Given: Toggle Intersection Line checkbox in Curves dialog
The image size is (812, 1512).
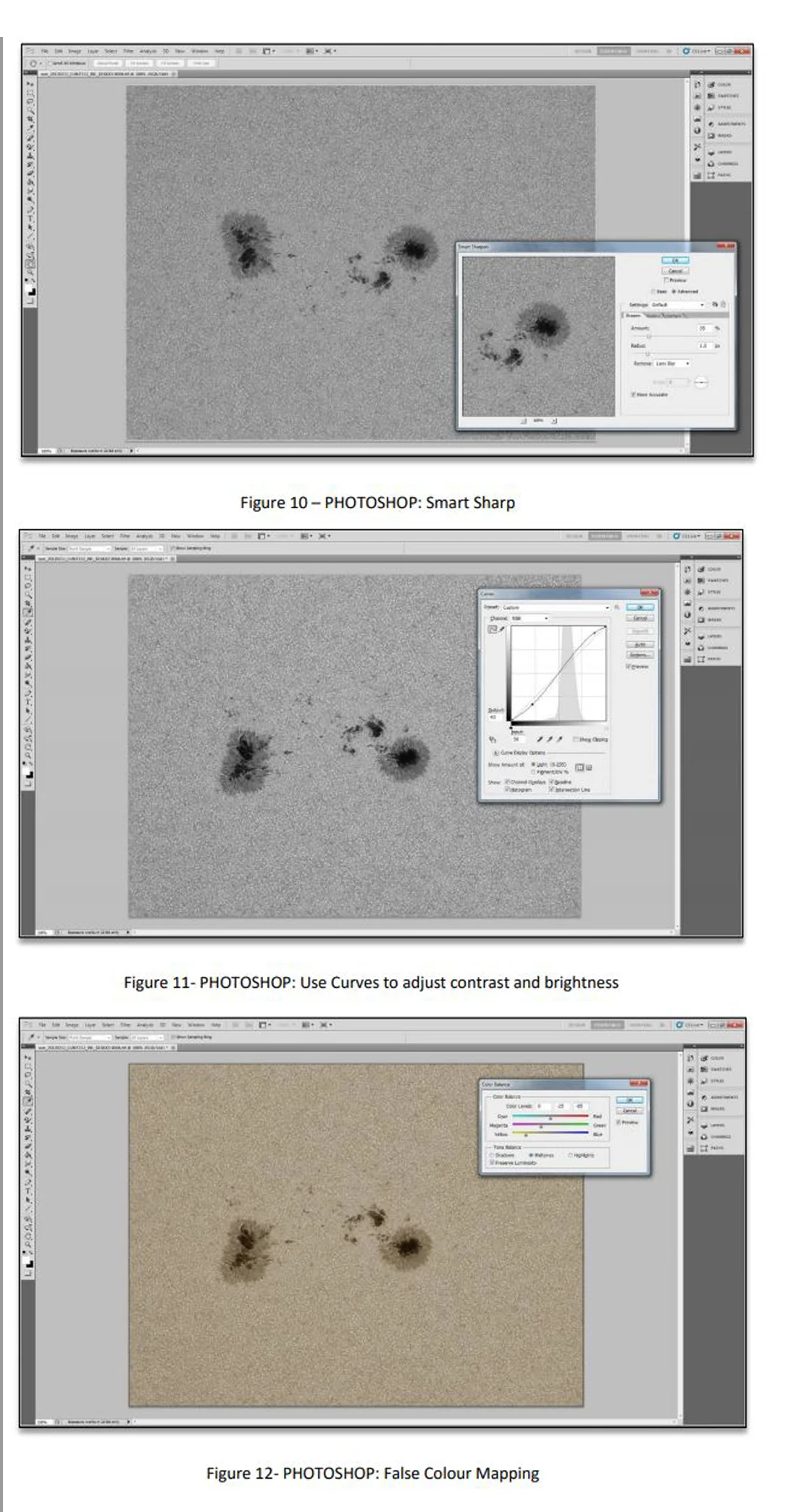Looking at the screenshot, I should point(551,789).
